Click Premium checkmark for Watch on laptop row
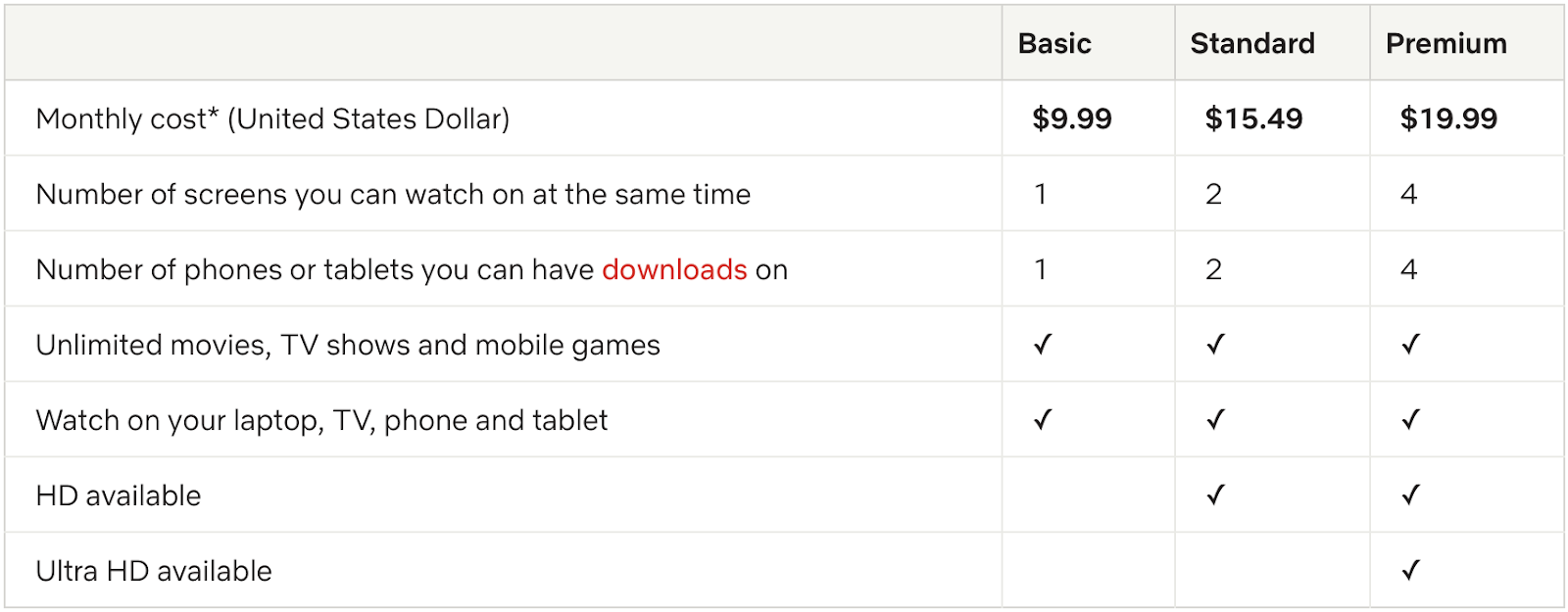The height and width of the screenshot is (612, 1568). 1410,420
